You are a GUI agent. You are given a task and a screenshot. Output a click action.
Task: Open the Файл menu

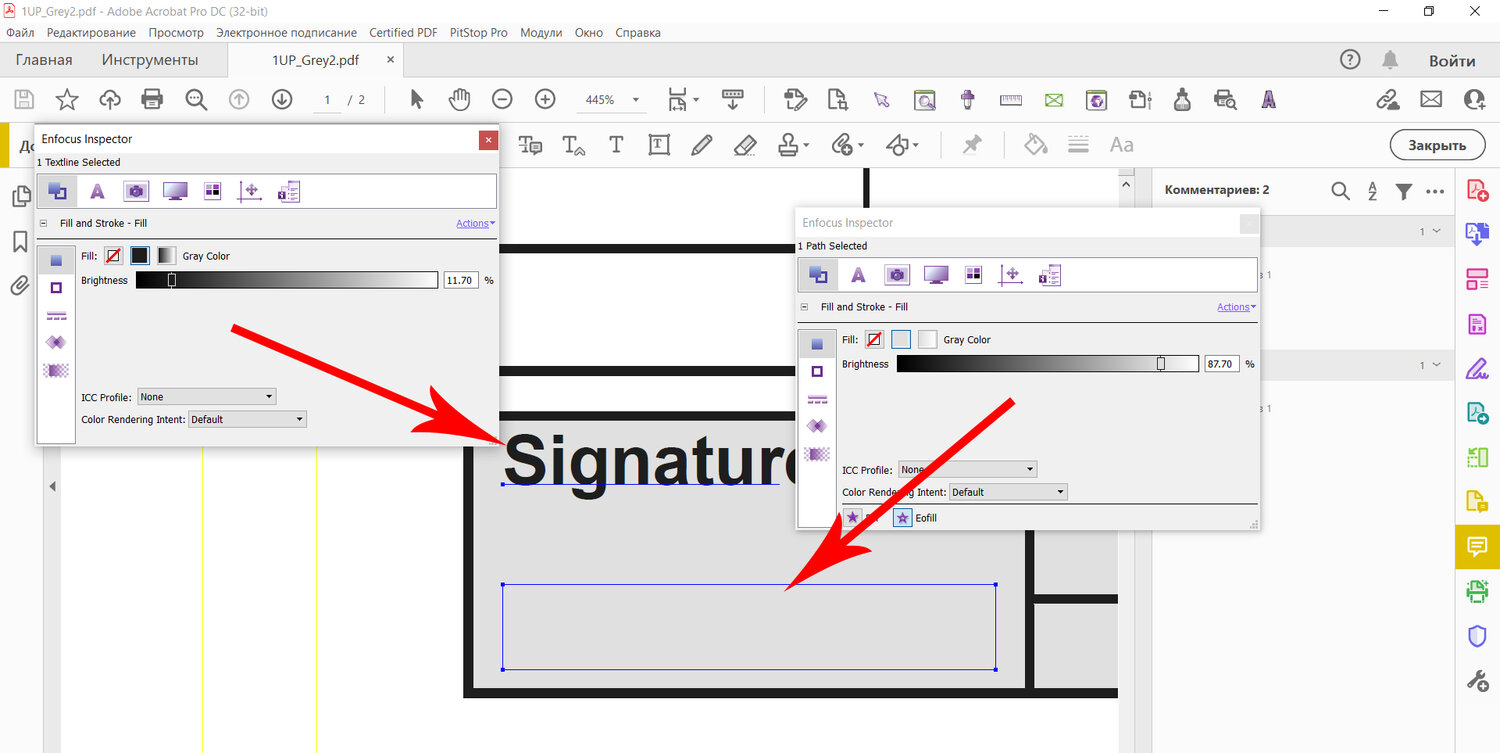coord(20,32)
